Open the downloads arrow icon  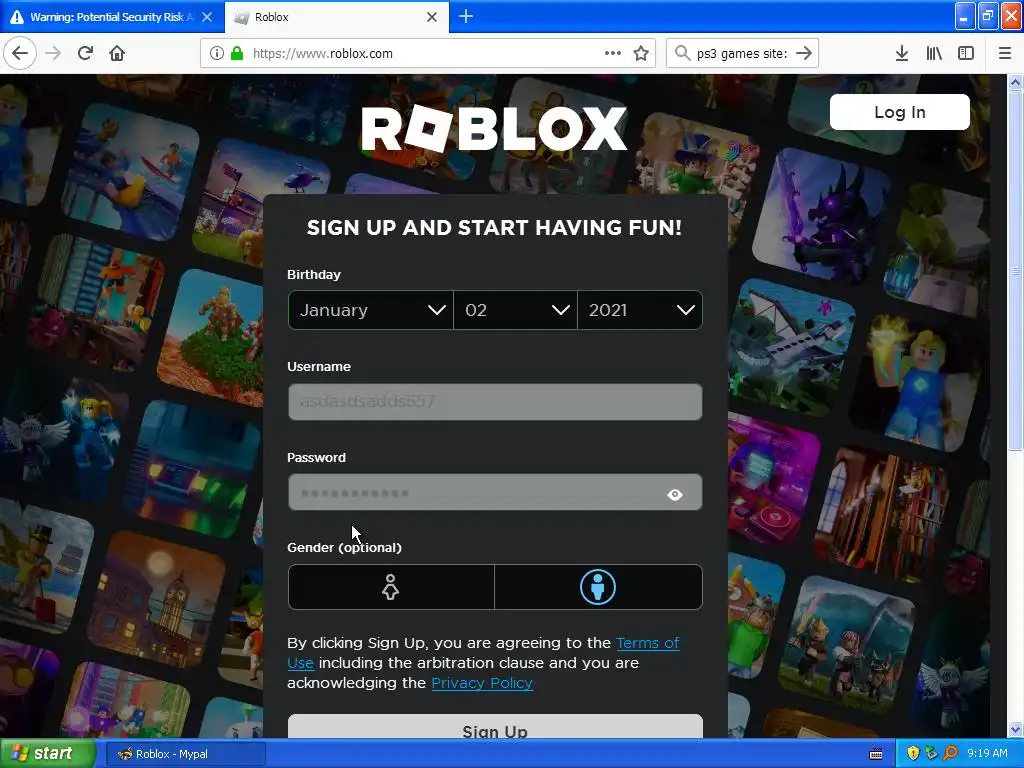[x=902, y=54]
